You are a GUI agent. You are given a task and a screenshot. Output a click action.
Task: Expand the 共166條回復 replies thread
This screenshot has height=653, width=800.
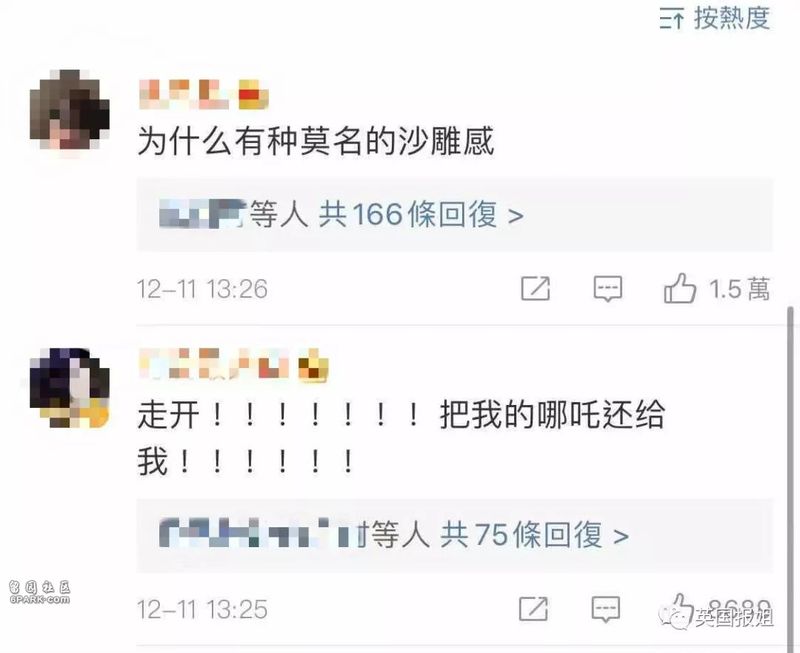click(x=421, y=214)
